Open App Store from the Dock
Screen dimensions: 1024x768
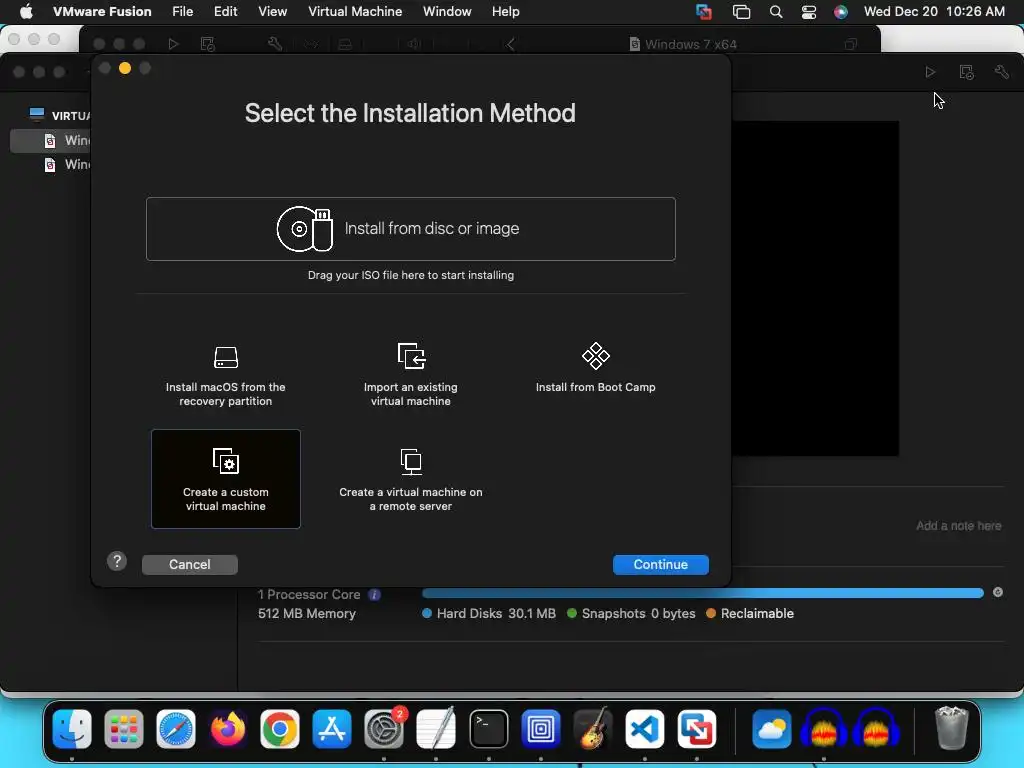point(332,729)
